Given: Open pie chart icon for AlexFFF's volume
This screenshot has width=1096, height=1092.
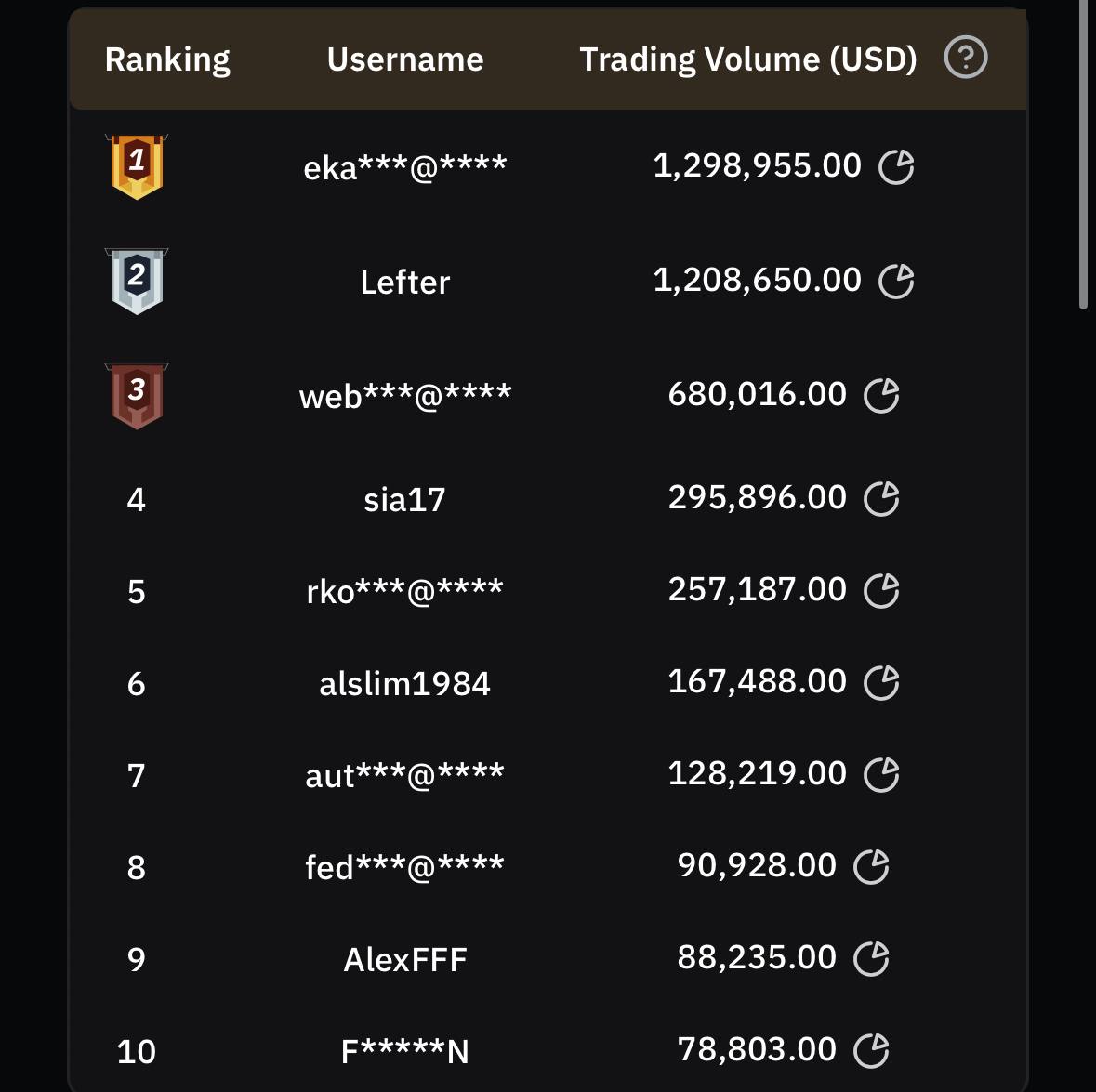Looking at the screenshot, I should point(871,958).
